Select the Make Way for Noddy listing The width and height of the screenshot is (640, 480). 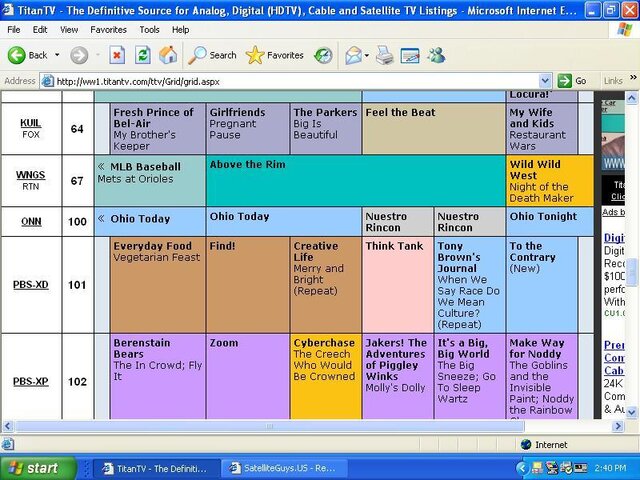pyautogui.click(x=542, y=376)
